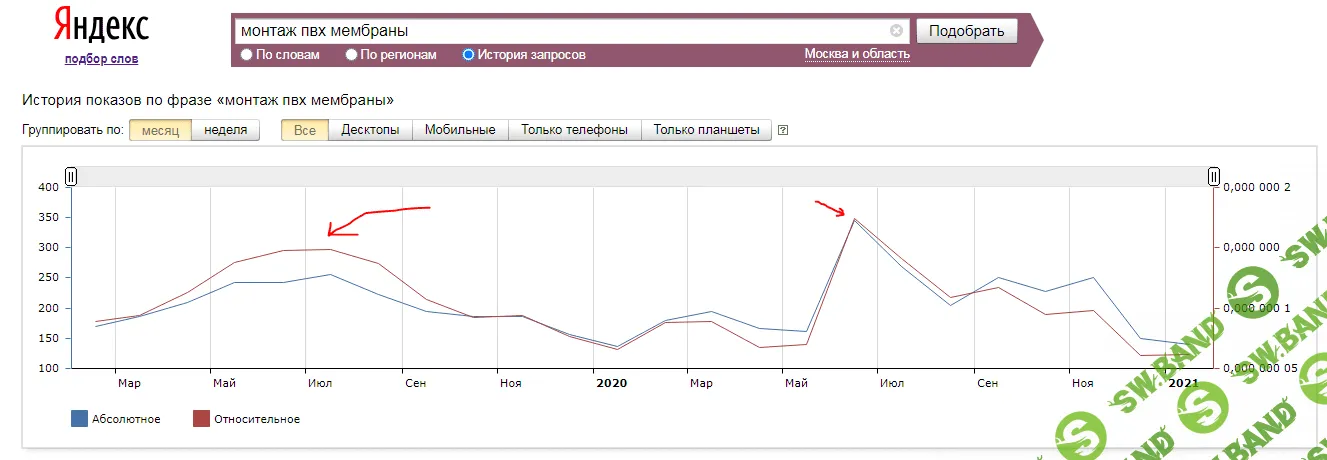Select the 'История запросов' radio option
This screenshot has width=1327, height=460.
tap(468, 55)
